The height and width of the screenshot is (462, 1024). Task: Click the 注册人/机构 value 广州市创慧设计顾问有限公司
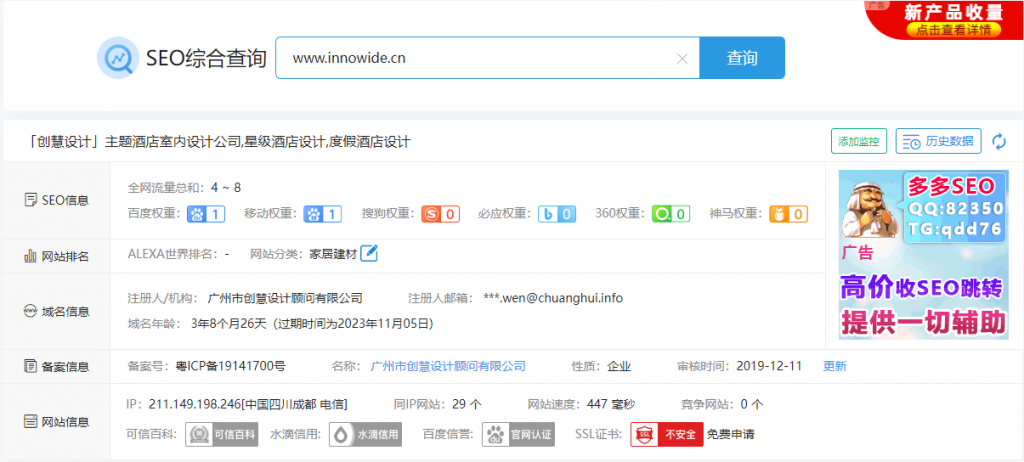285,298
